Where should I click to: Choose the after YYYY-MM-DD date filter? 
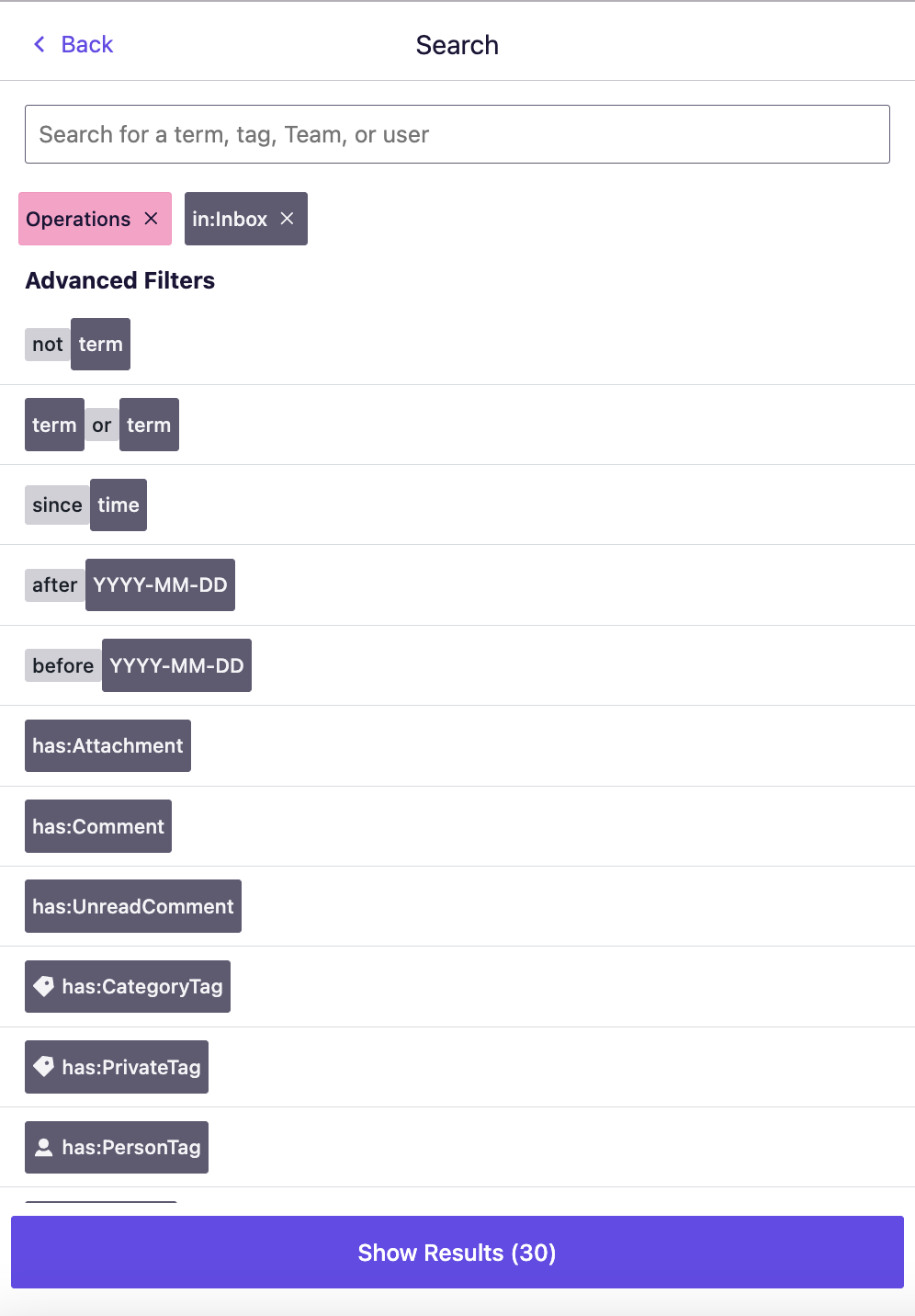[130, 585]
